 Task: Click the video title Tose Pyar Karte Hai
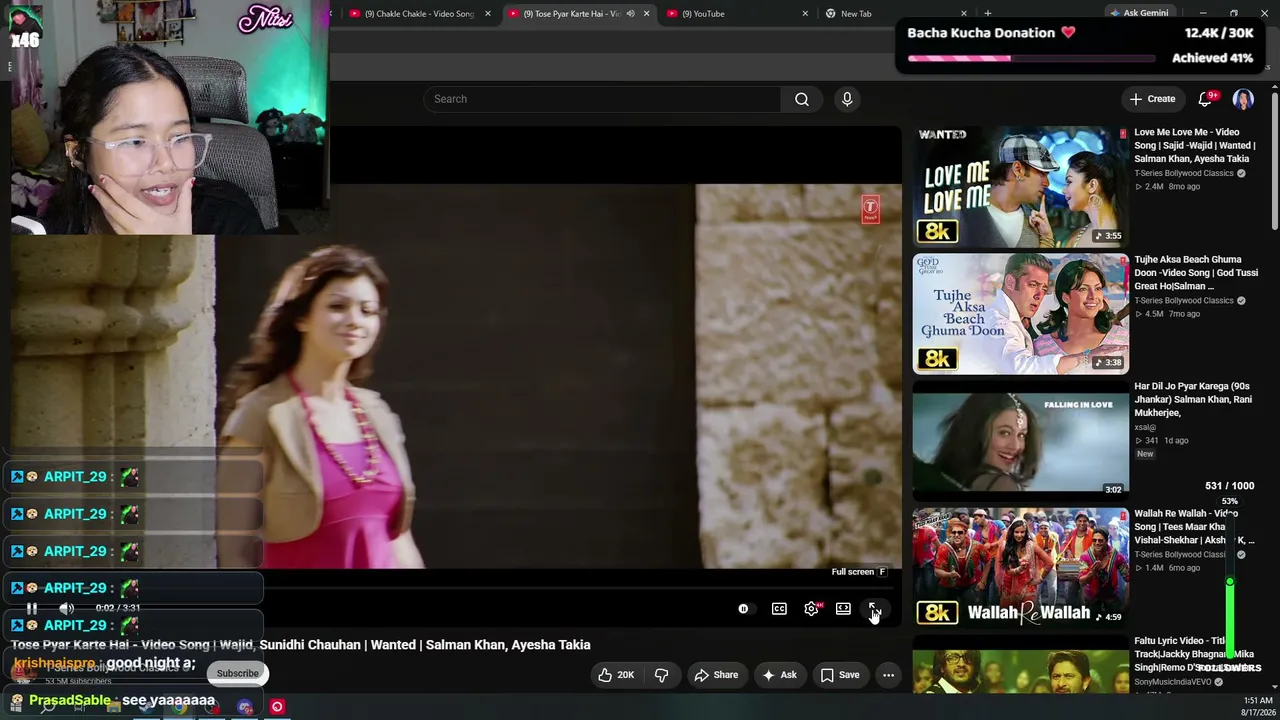[301, 645]
